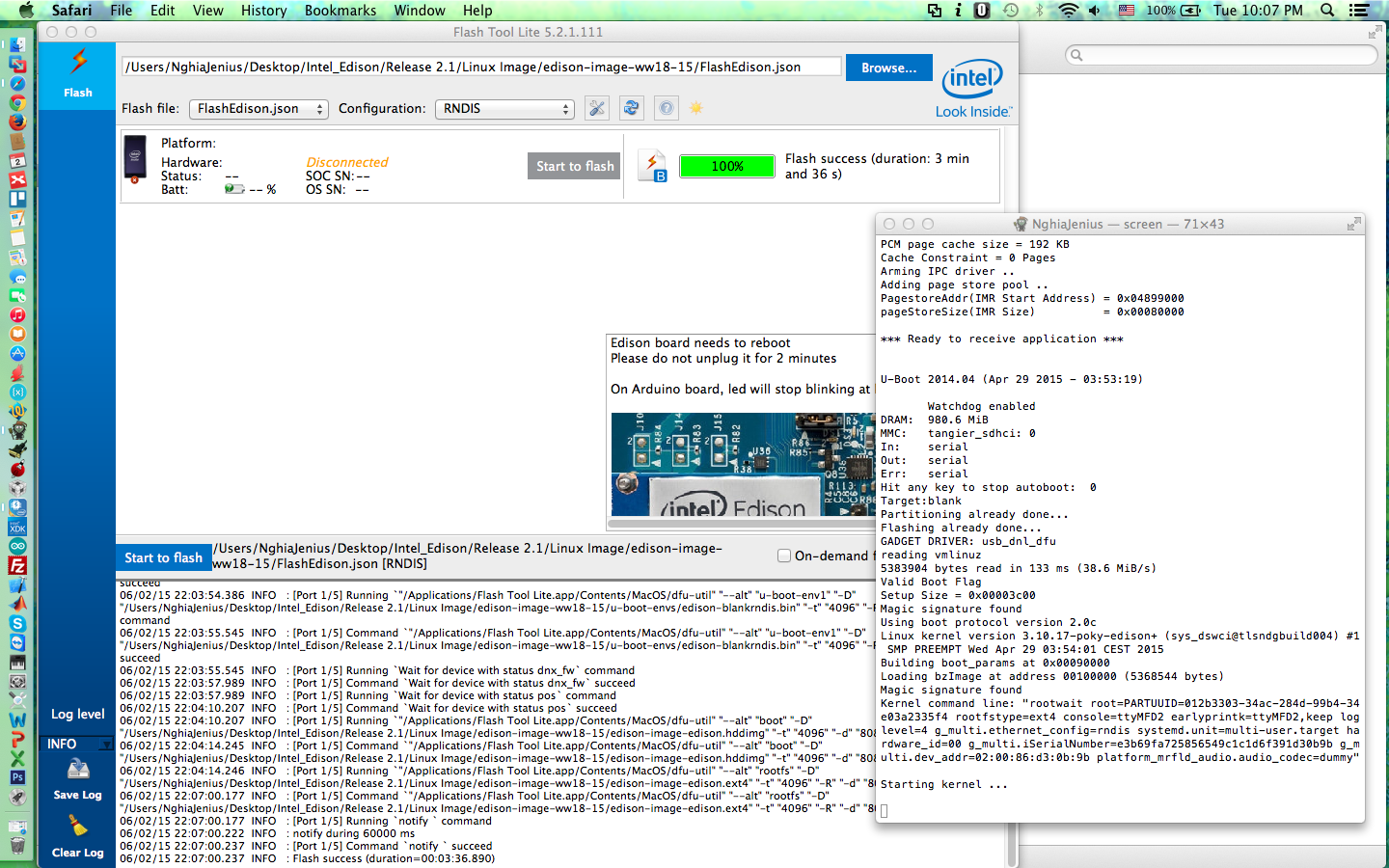Click the date and time Tue 10:07 PM
1389x868 pixels.
pyautogui.click(x=1258, y=11)
